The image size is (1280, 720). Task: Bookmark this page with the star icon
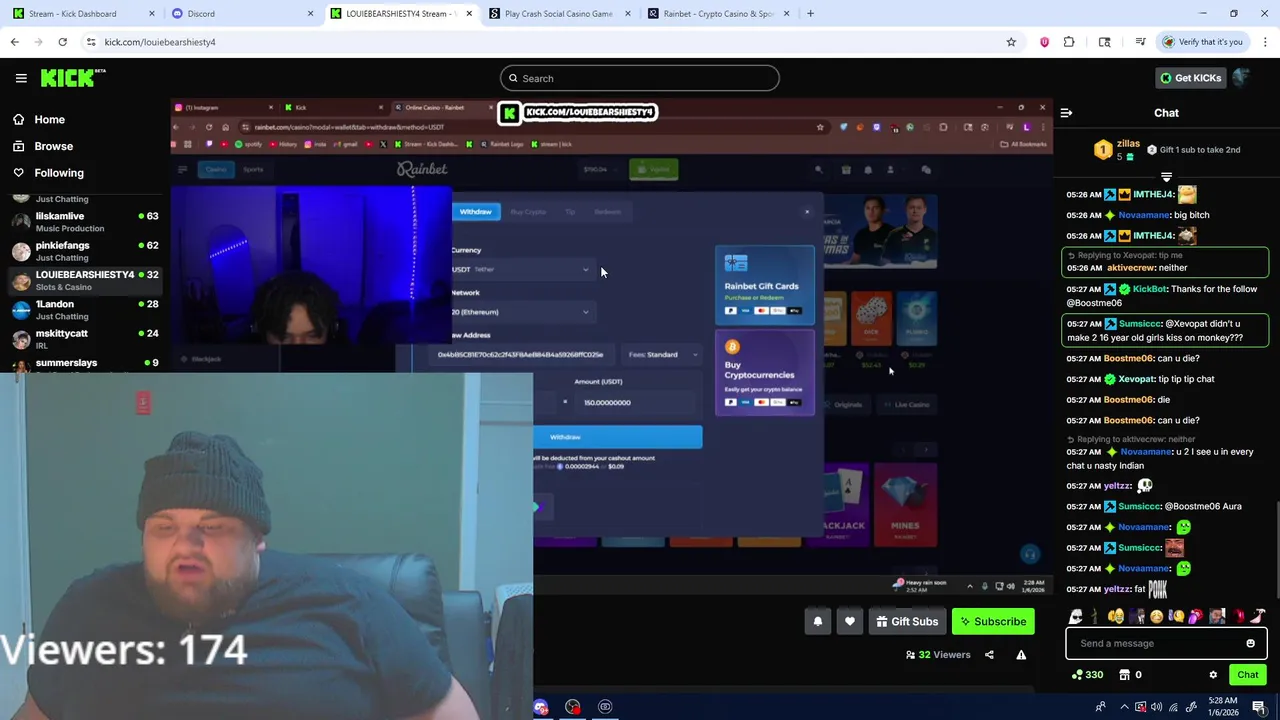point(1011,42)
